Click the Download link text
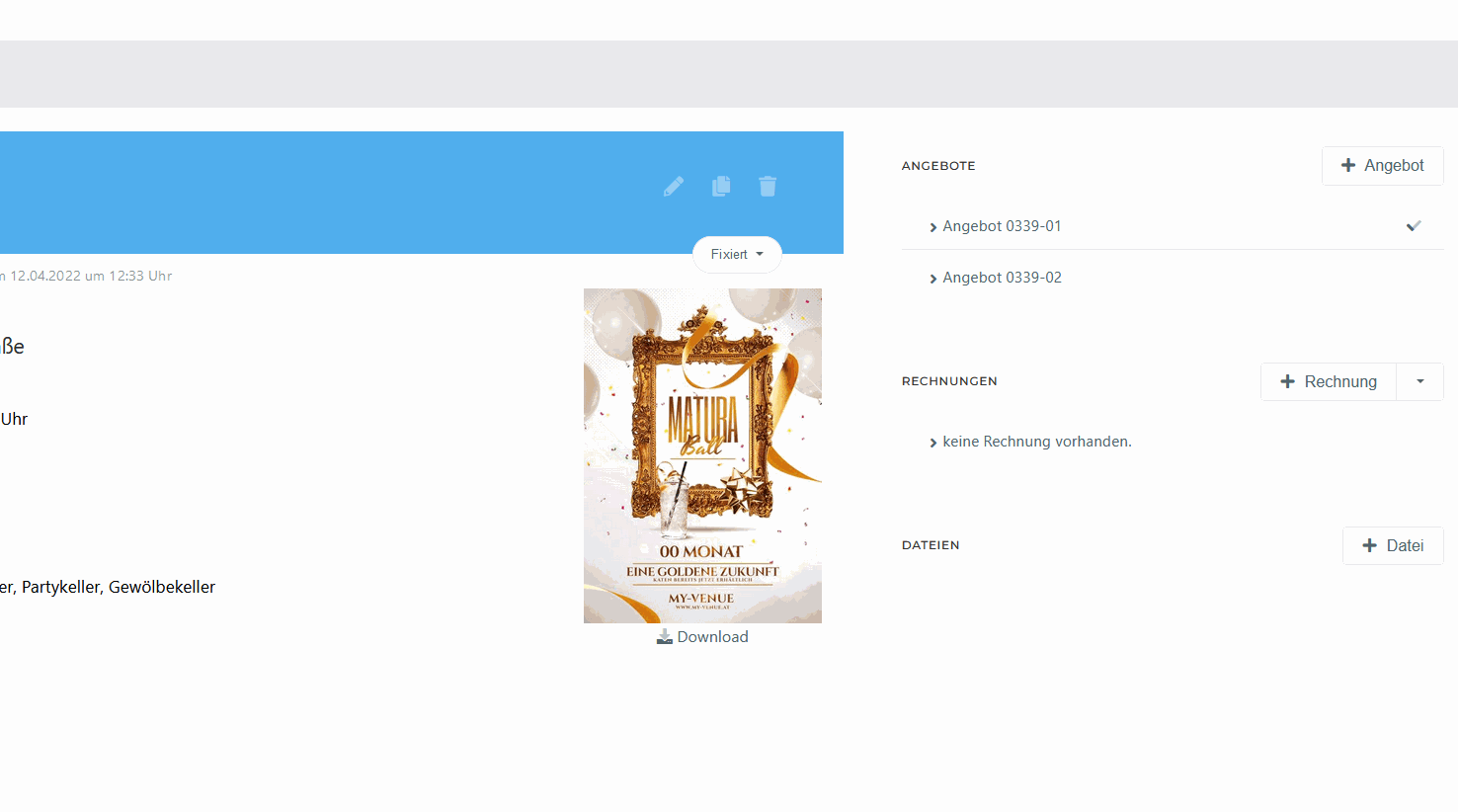 pos(712,637)
